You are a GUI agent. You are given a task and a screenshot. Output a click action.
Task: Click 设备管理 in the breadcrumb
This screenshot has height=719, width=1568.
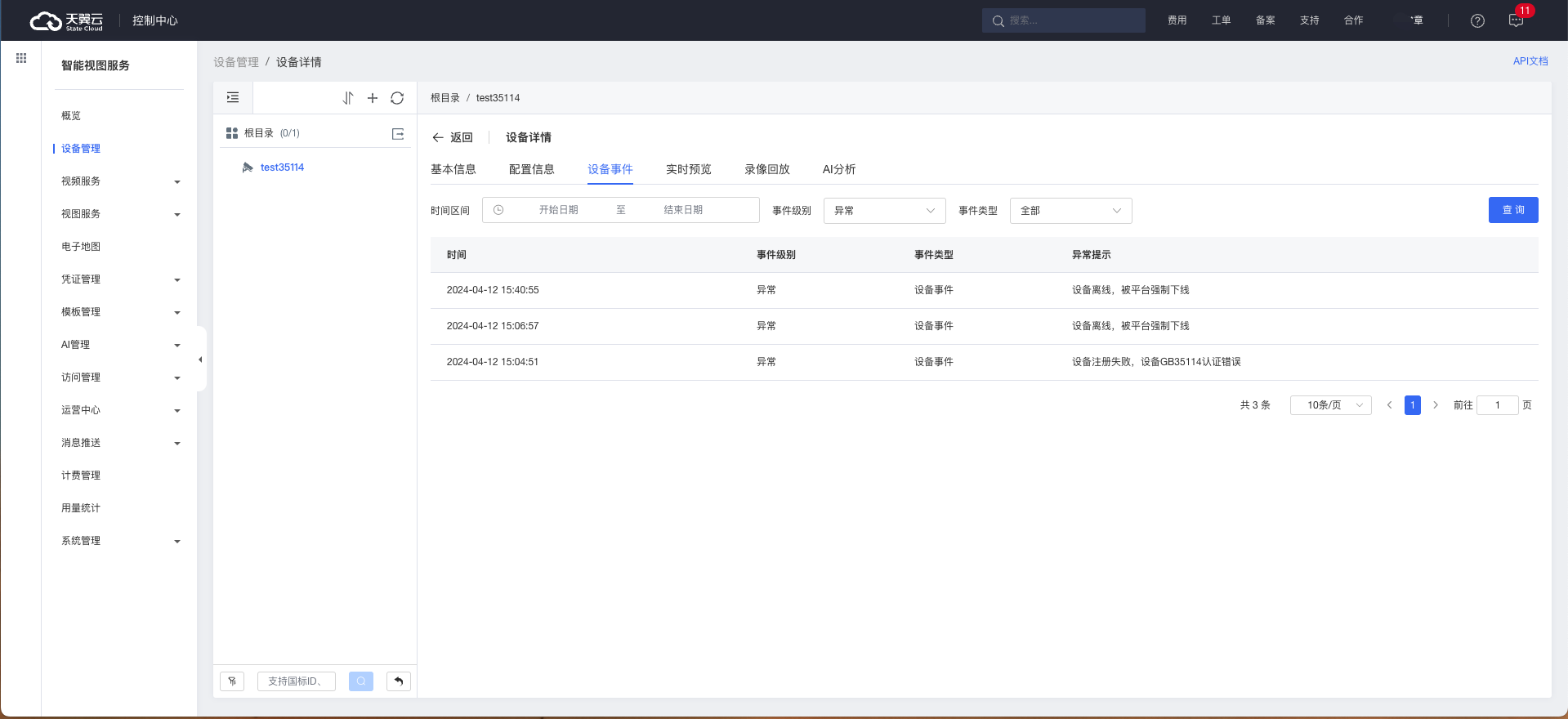[236, 62]
